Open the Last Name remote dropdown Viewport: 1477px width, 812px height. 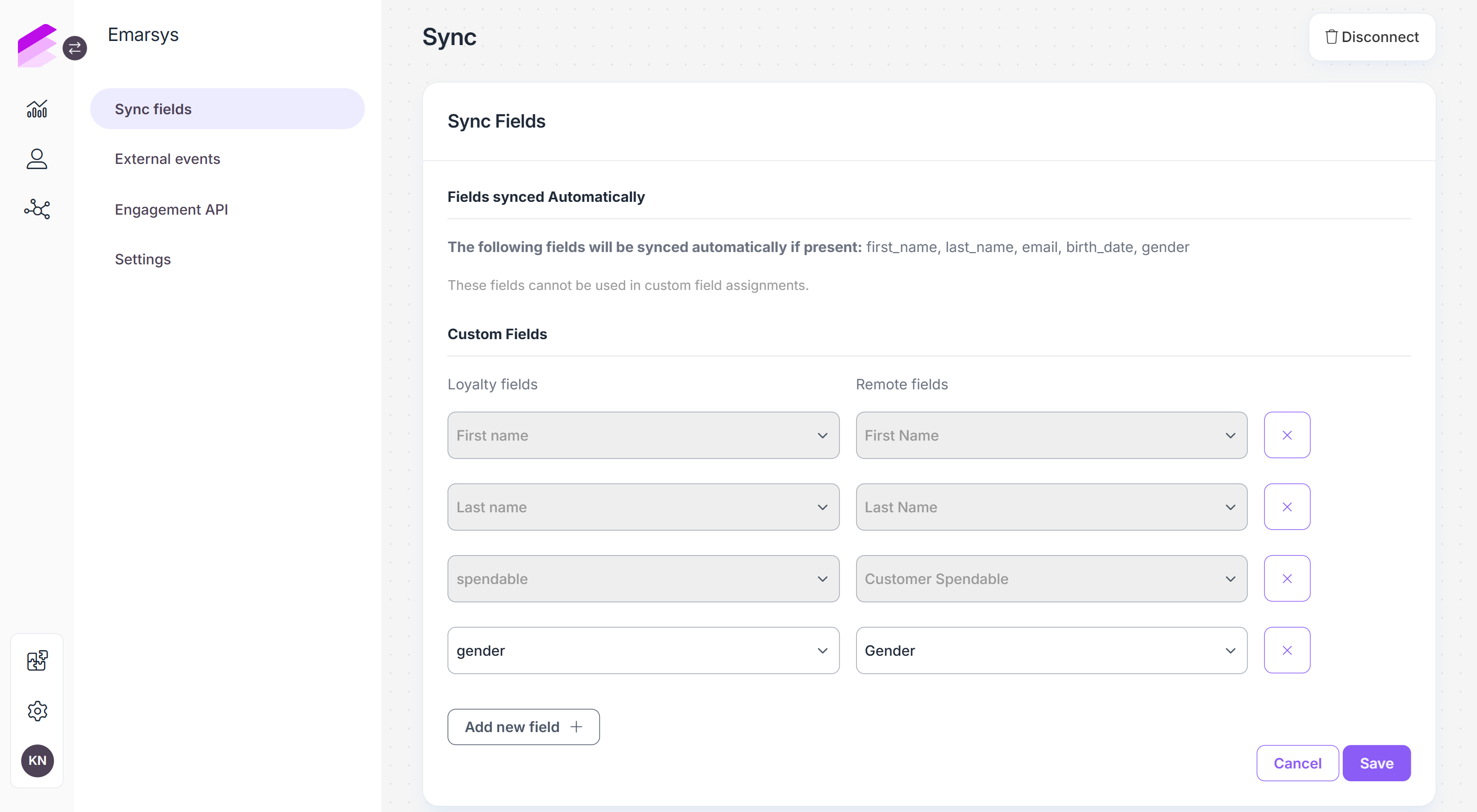tap(1052, 507)
